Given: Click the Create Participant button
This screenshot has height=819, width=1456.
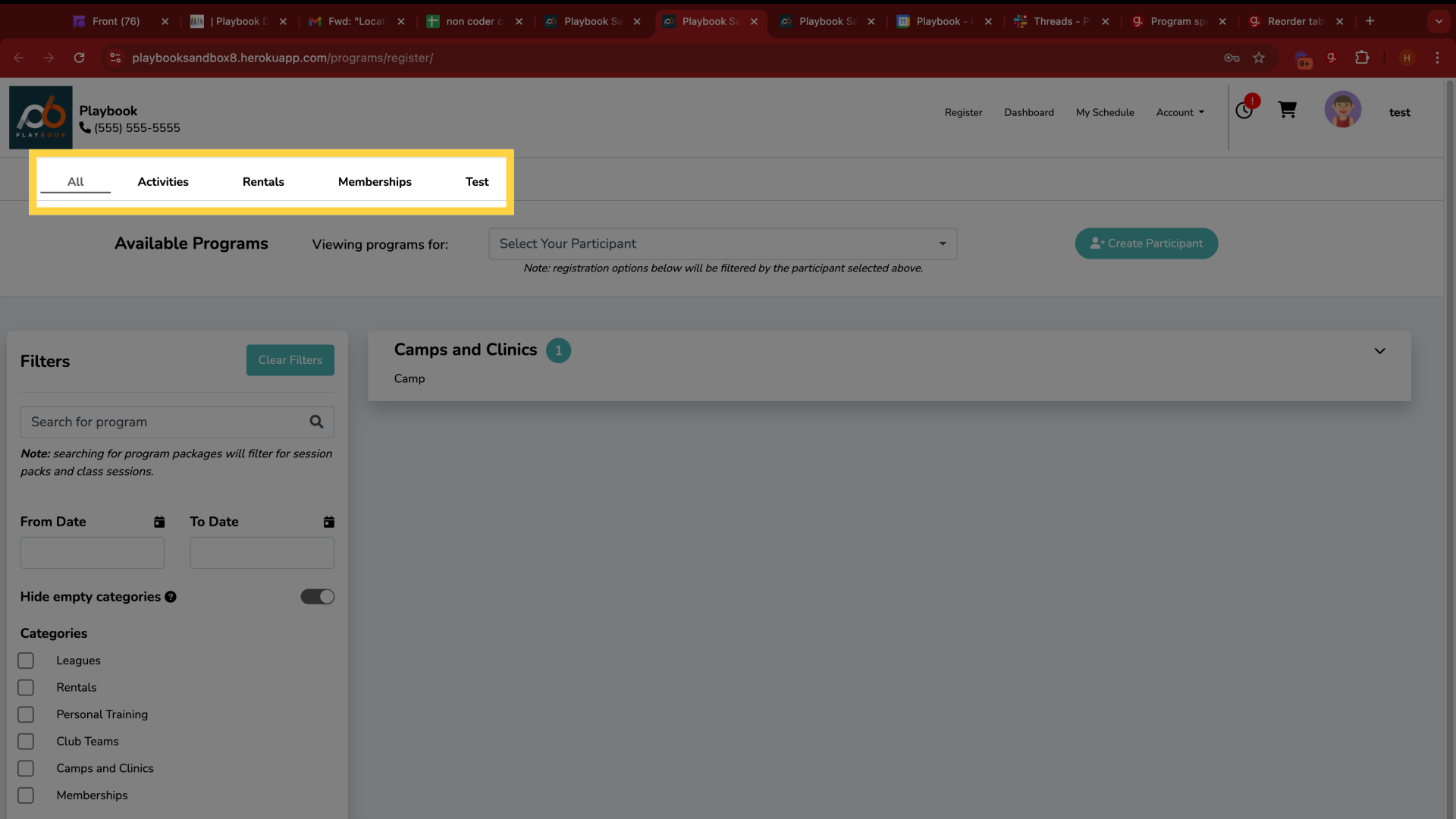Looking at the screenshot, I should tap(1146, 243).
